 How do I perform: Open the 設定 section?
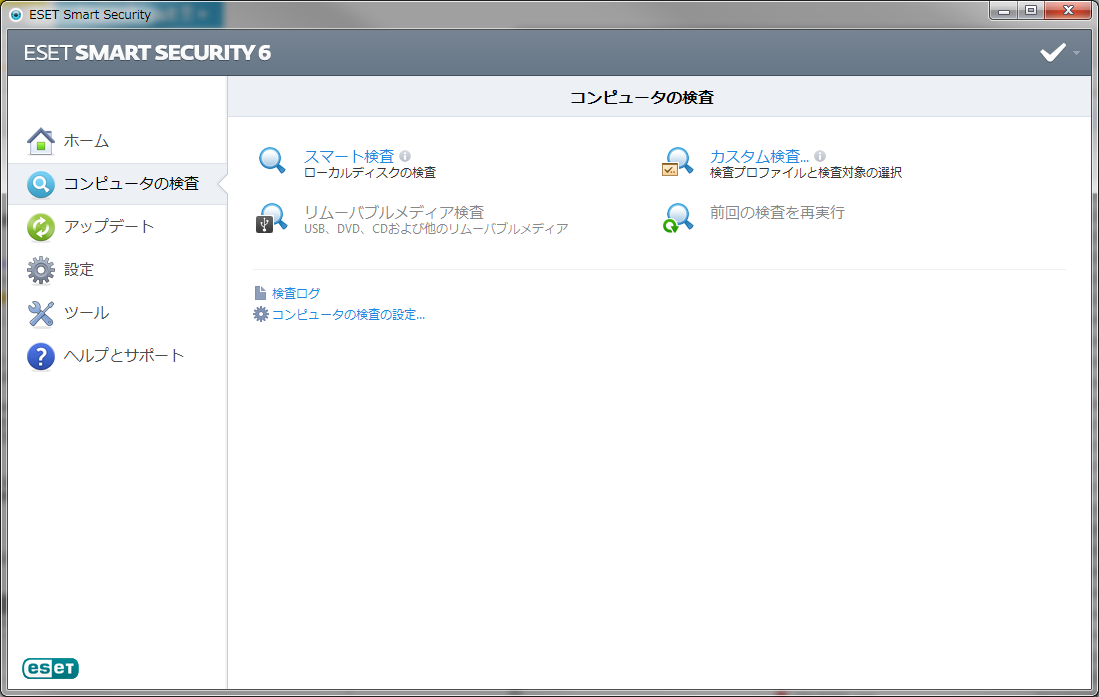click(x=78, y=269)
